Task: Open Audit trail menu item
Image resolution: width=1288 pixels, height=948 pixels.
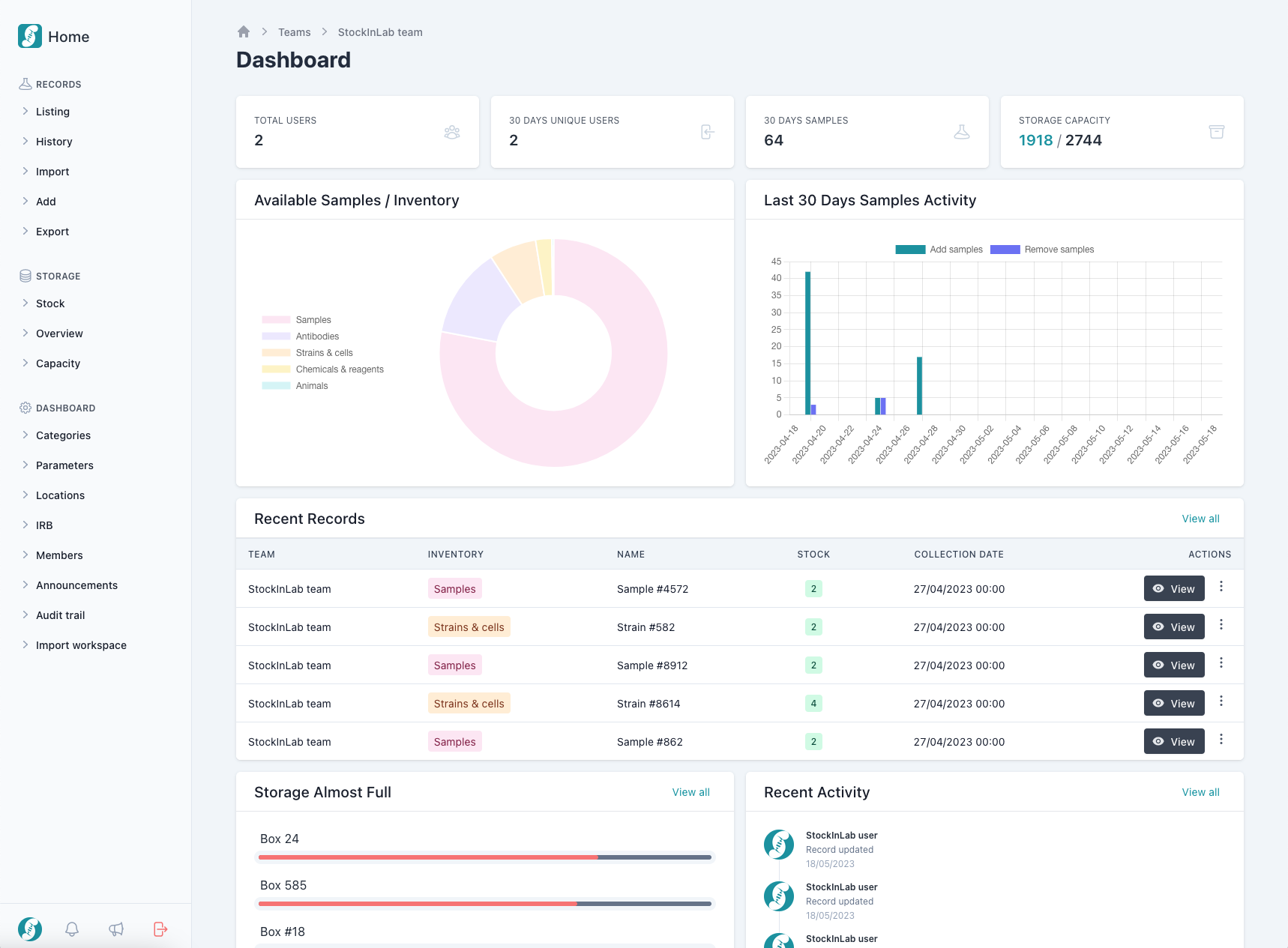Action: 60,615
